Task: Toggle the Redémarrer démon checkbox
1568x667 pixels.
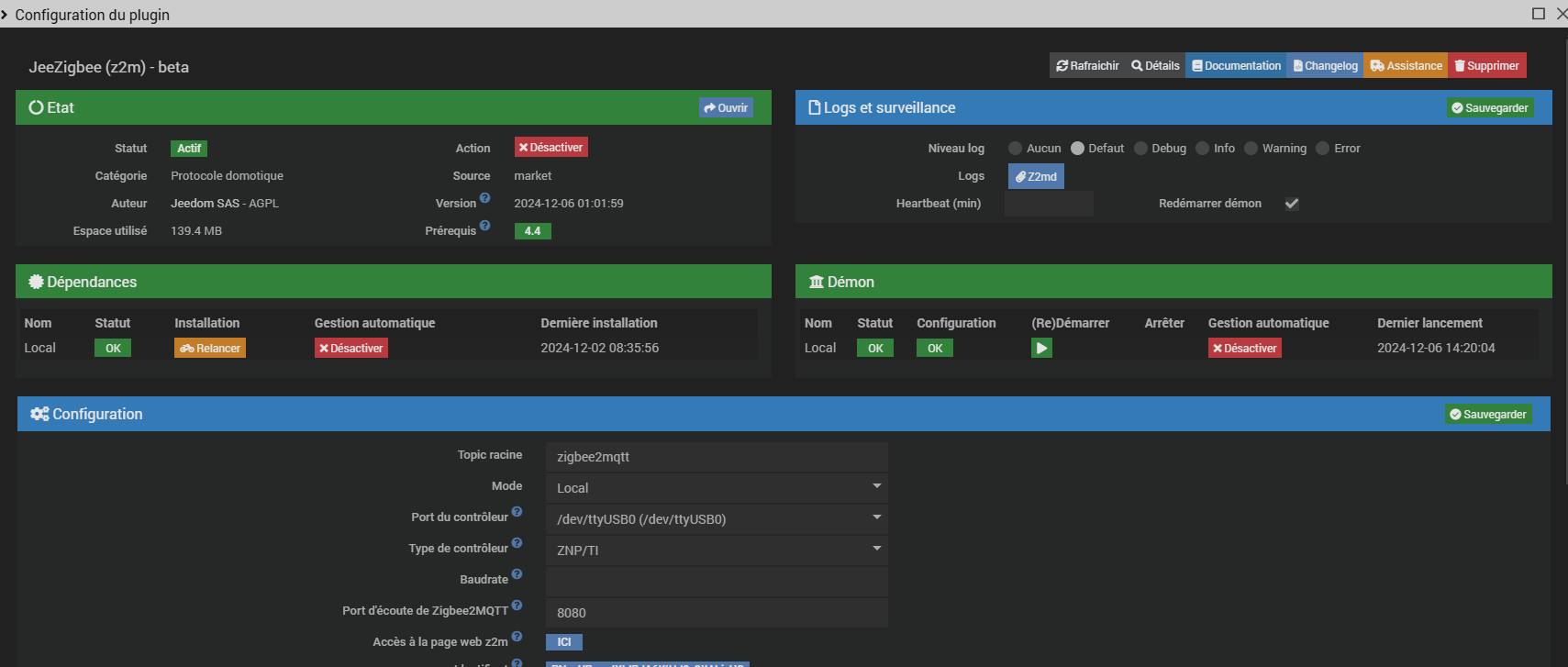Action: [x=1292, y=204]
